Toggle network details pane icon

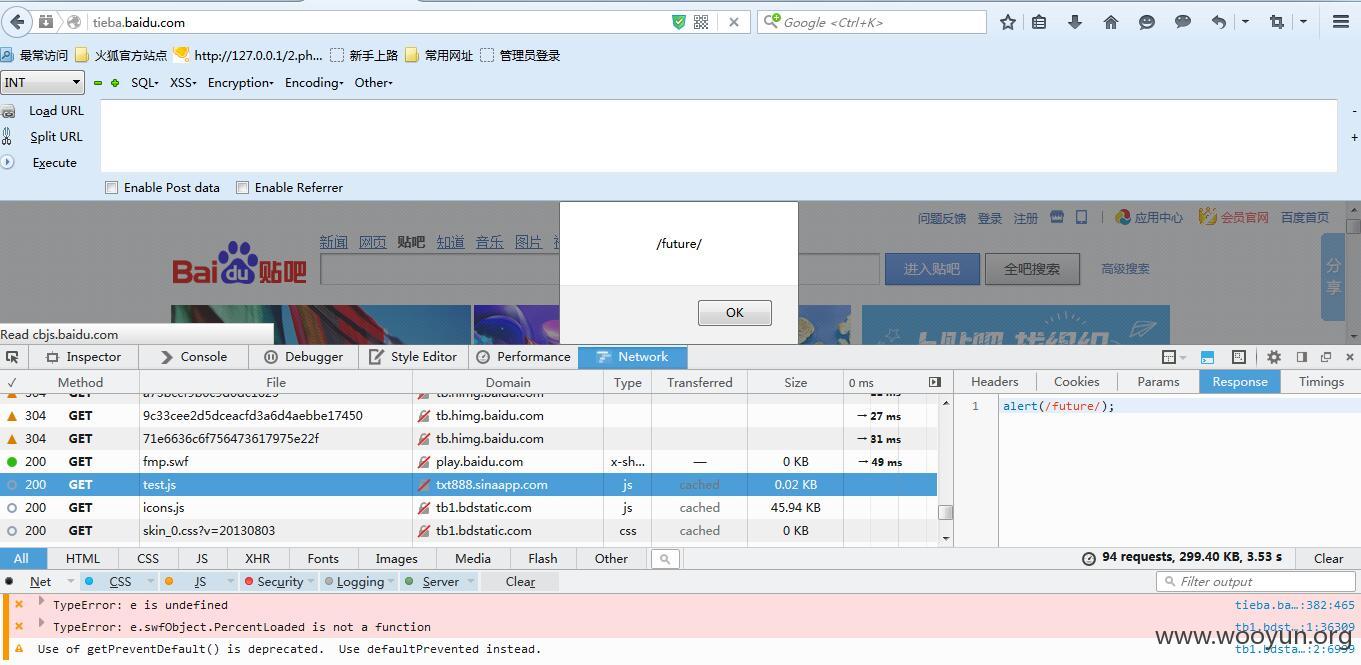935,382
